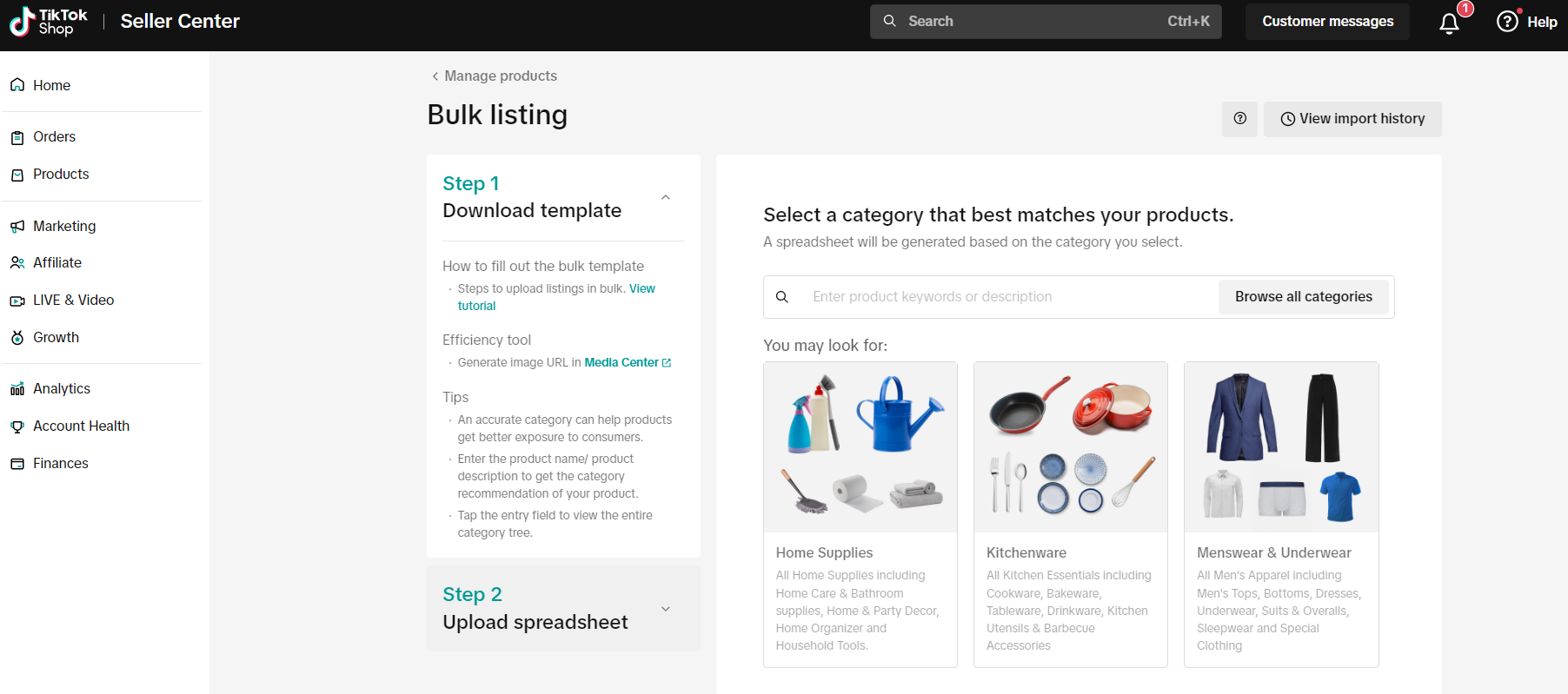Open the notifications bell
Viewport: 1568px width, 694px height.
1449,23
